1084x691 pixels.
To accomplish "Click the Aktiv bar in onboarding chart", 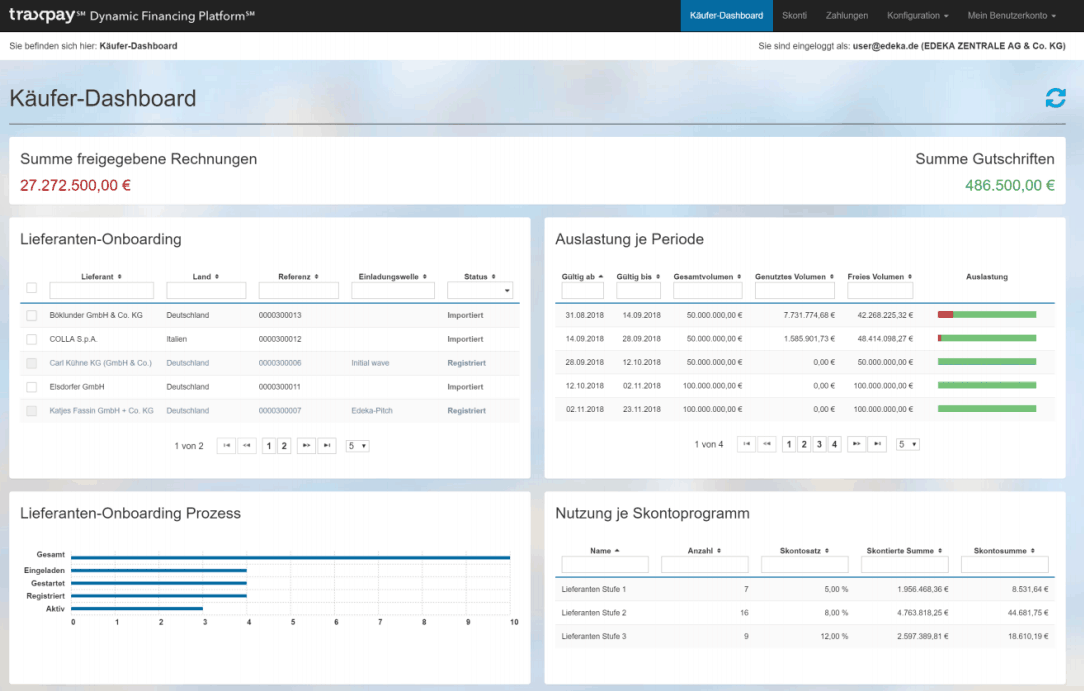I will pos(137,608).
